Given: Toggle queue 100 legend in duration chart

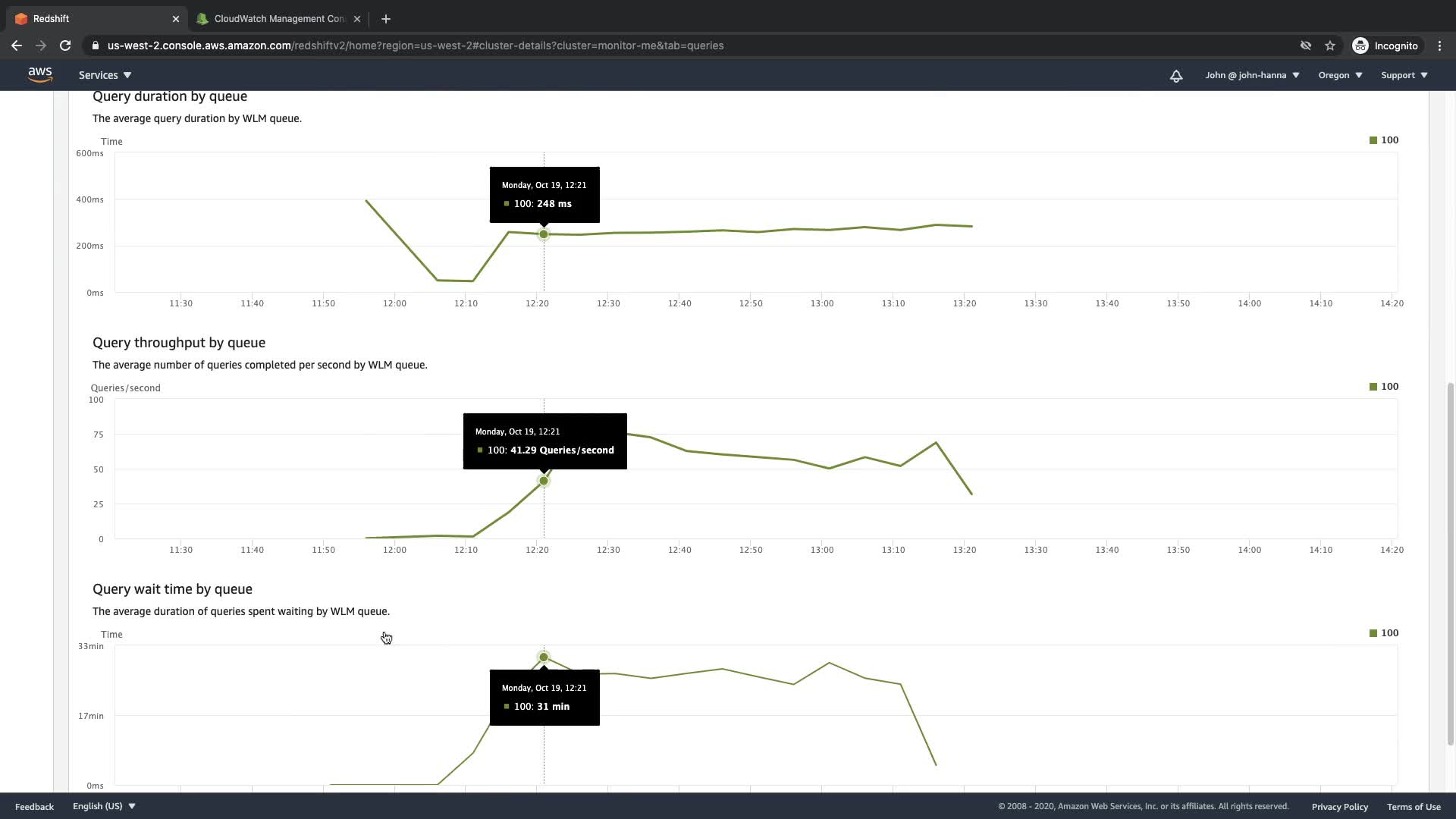Looking at the screenshot, I should [x=1383, y=140].
